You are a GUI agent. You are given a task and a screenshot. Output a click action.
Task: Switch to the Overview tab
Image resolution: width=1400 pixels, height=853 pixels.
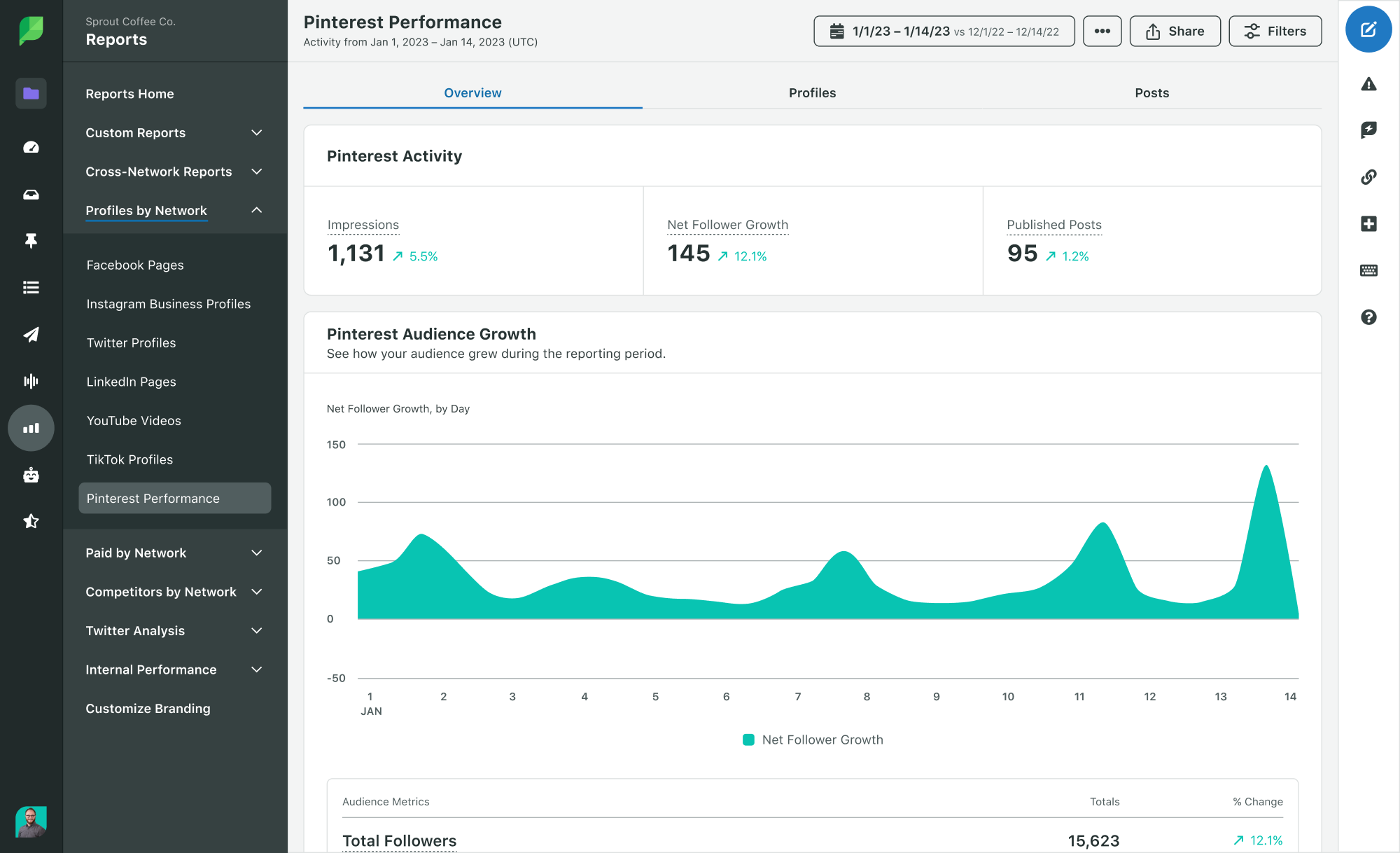(x=472, y=93)
